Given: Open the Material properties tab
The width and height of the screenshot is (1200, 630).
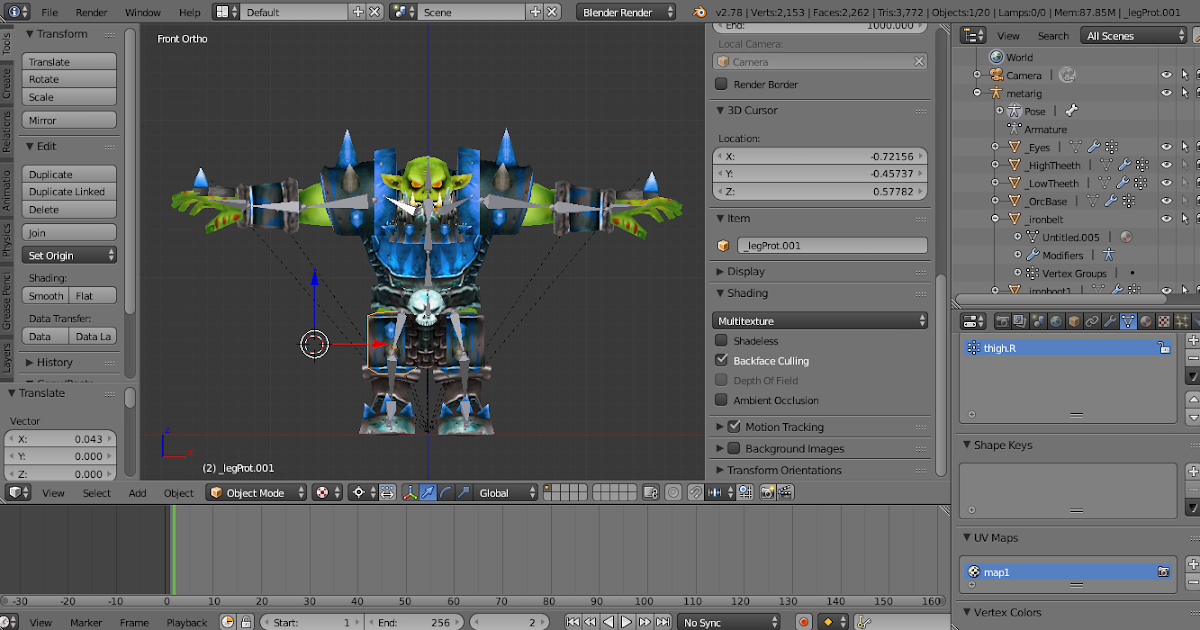Looking at the screenshot, I should pos(1146,321).
